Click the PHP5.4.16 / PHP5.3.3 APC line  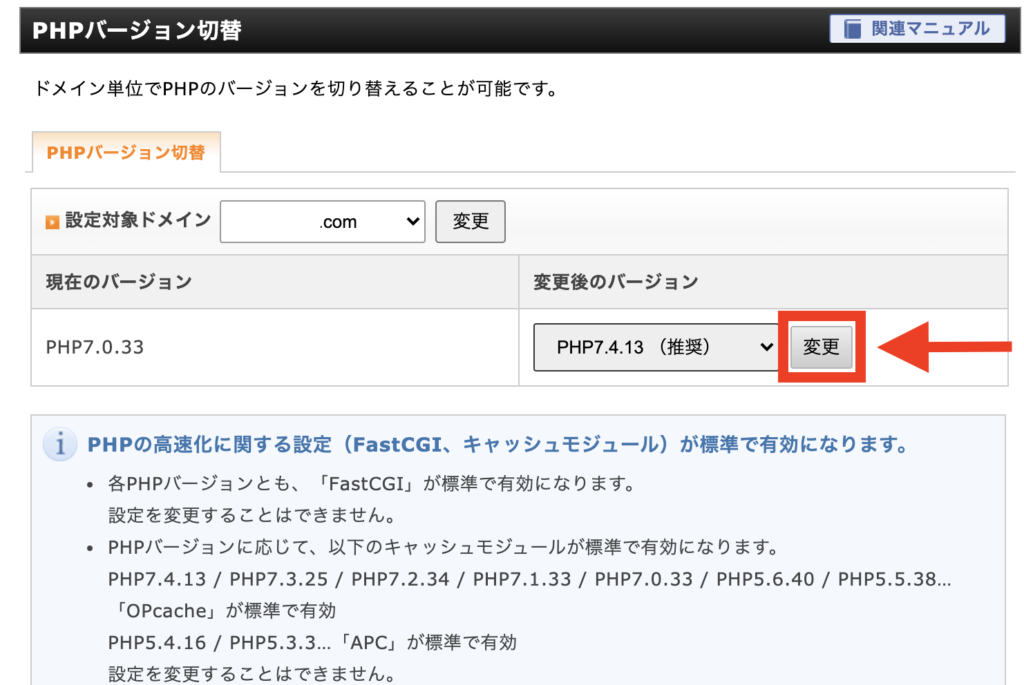coord(312,641)
